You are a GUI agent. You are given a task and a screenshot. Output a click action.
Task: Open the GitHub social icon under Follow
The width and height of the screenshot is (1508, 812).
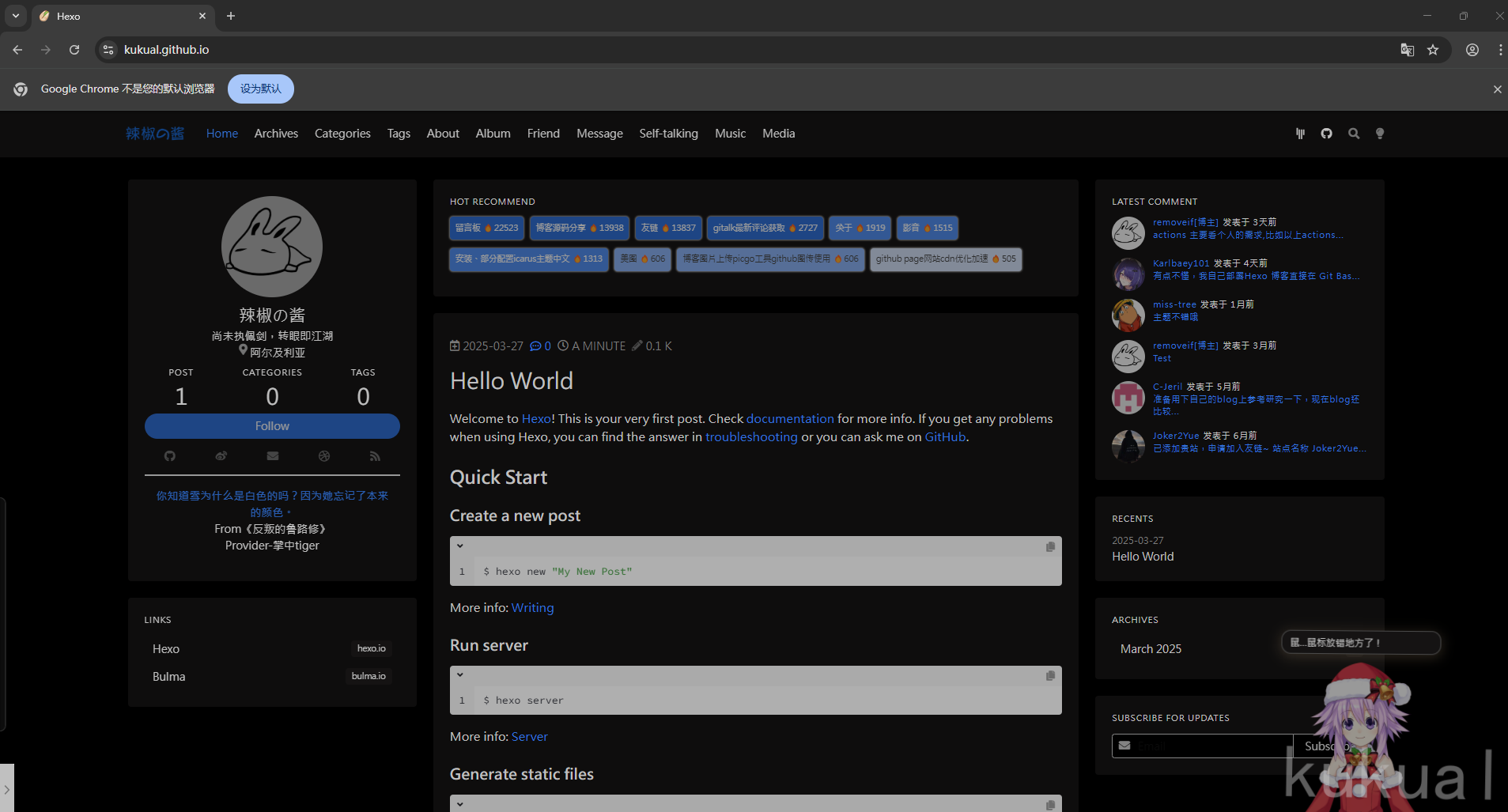tap(170, 456)
